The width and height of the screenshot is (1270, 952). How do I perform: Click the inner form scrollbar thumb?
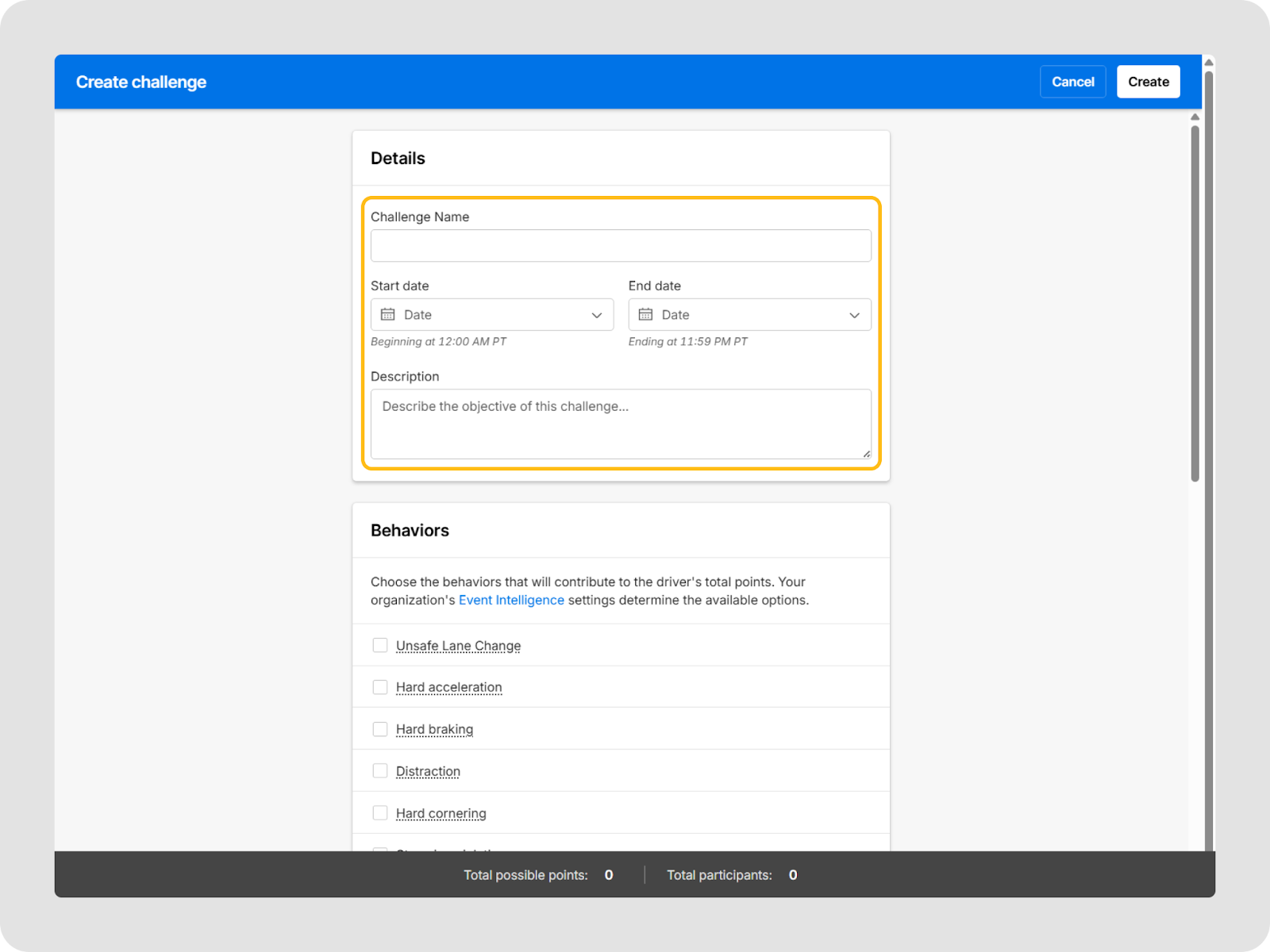[1195, 301]
